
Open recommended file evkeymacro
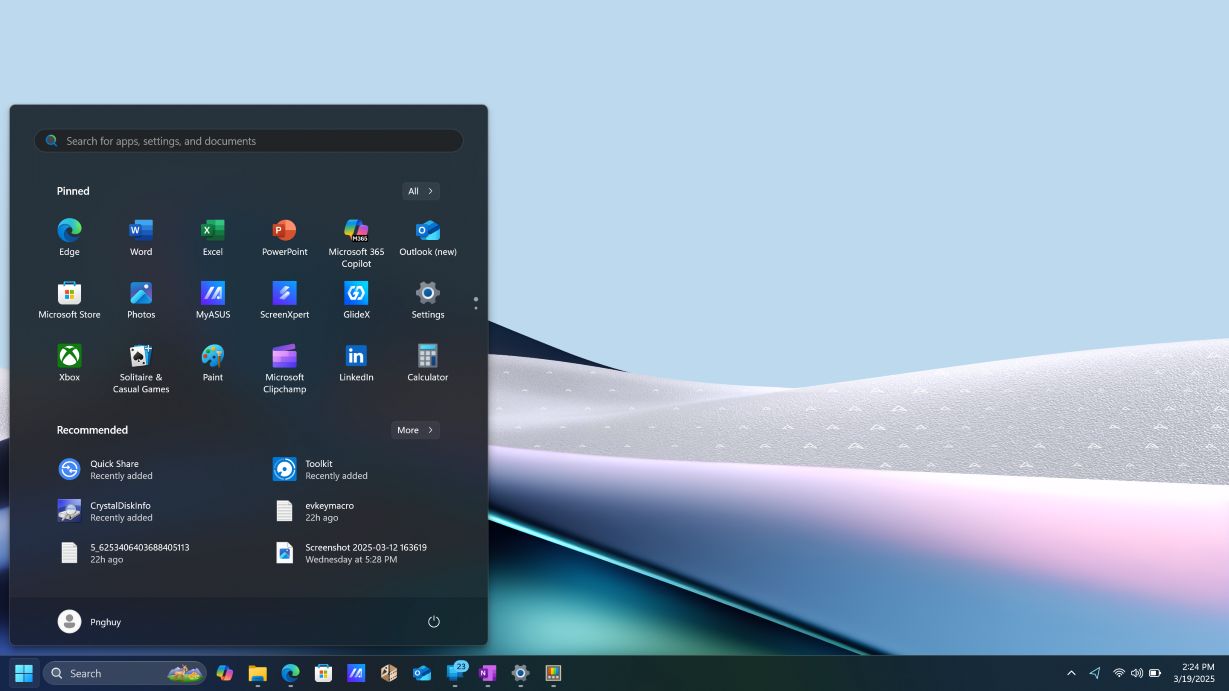[329, 511]
